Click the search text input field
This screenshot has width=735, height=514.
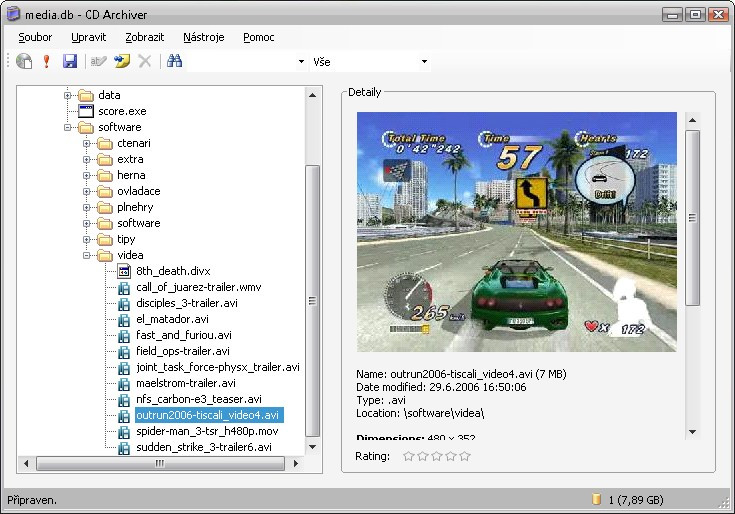click(x=241, y=61)
